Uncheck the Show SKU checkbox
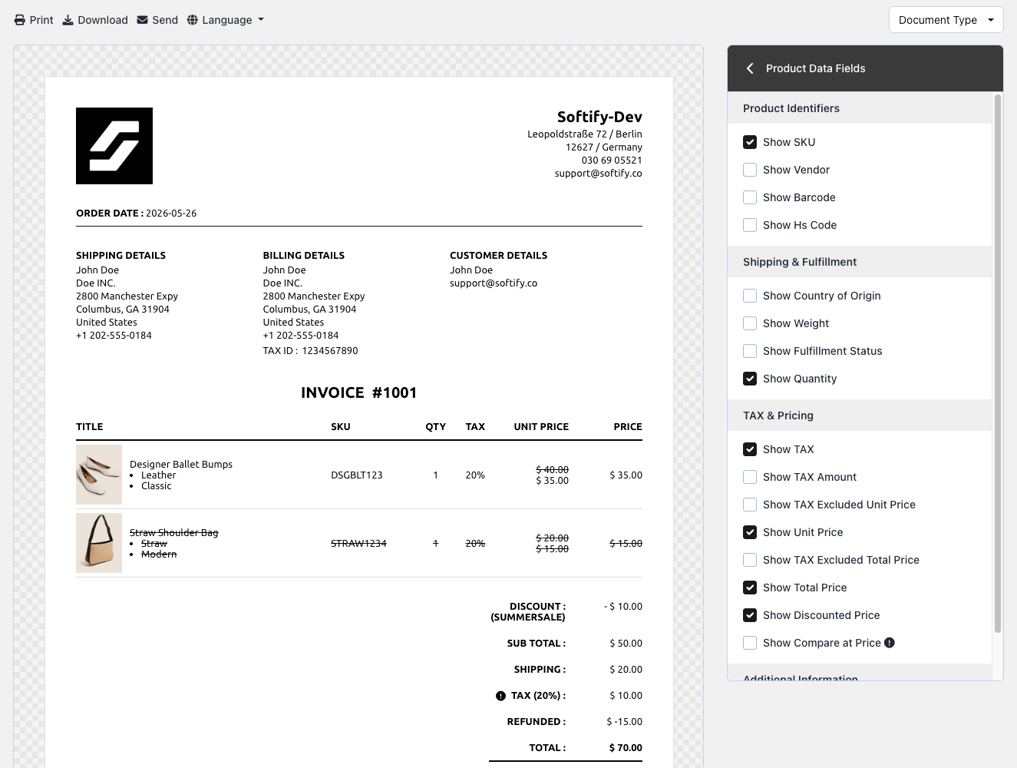This screenshot has width=1017, height=768. tap(750, 142)
